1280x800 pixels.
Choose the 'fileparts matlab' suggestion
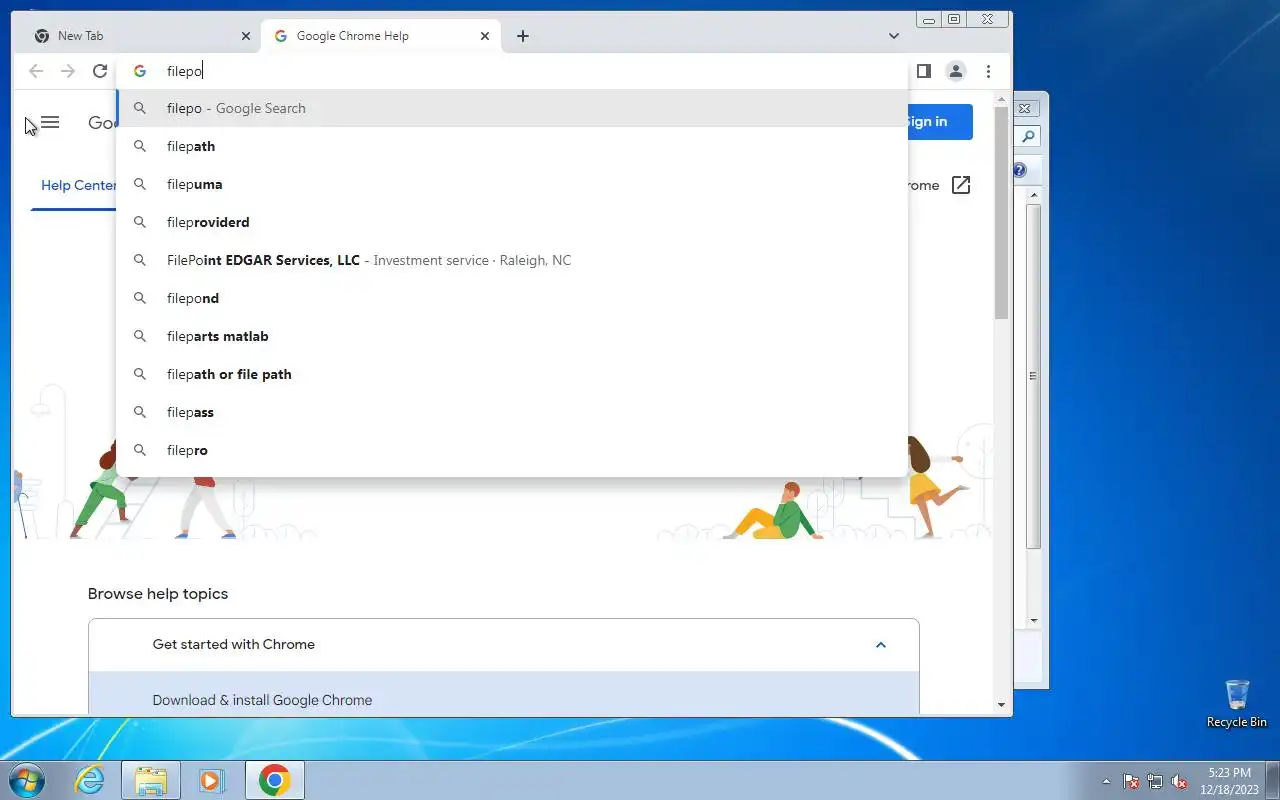coord(512,336)
